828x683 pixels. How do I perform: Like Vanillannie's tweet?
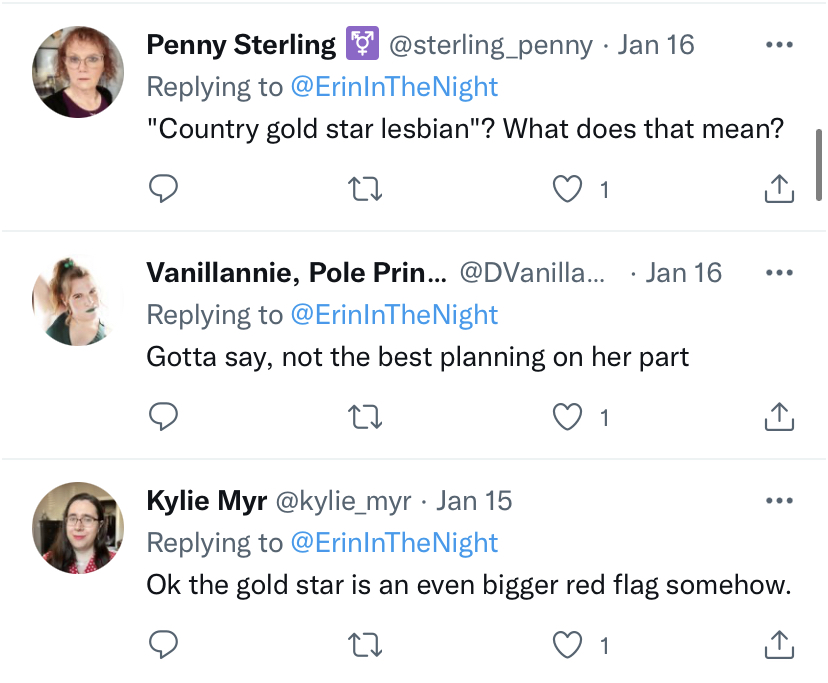point(568,417)
